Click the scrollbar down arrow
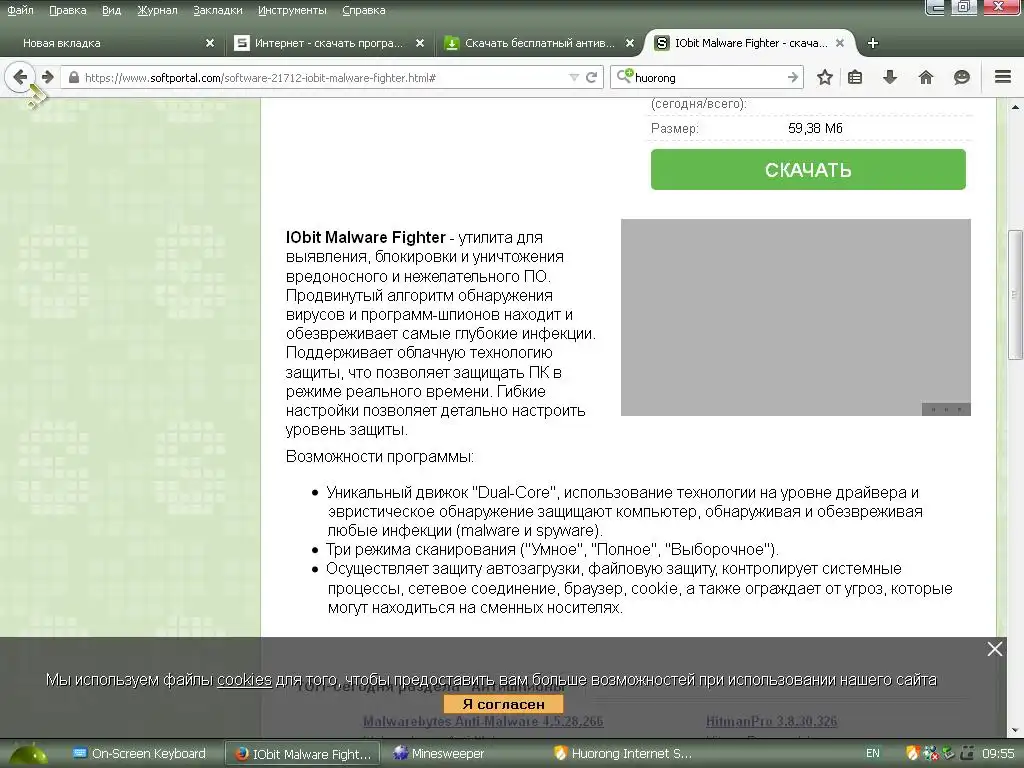The image size is (1024, 768). point(1015,730)
